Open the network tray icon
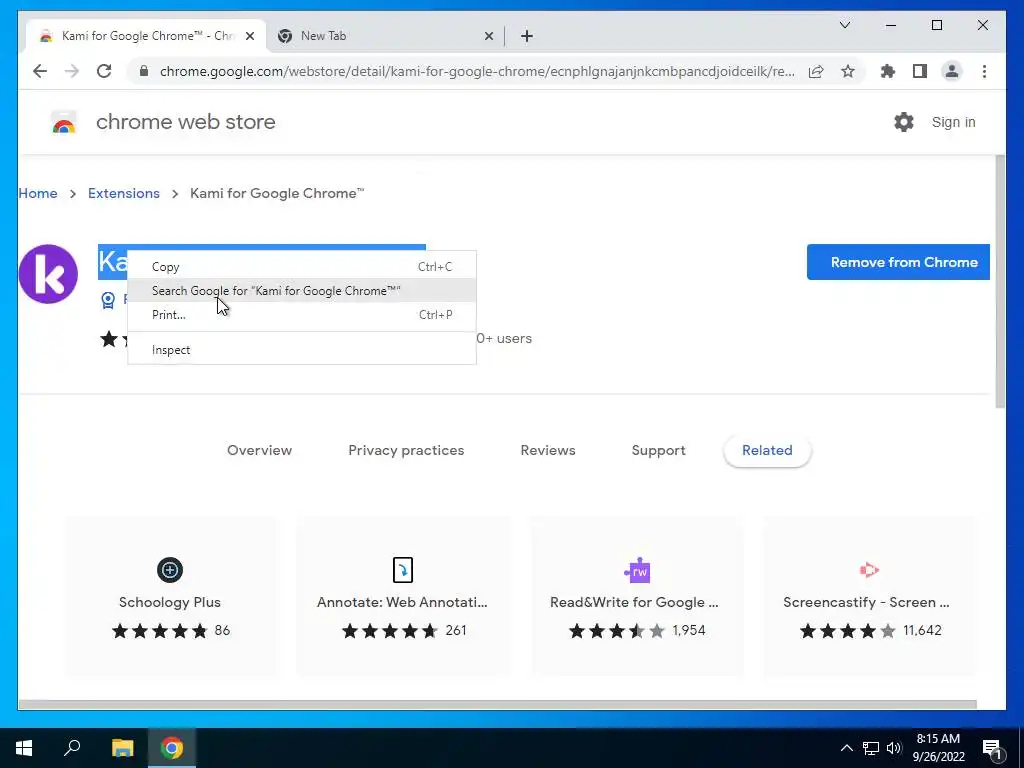This screenshot has width=1024, height=768. [871, 748]
